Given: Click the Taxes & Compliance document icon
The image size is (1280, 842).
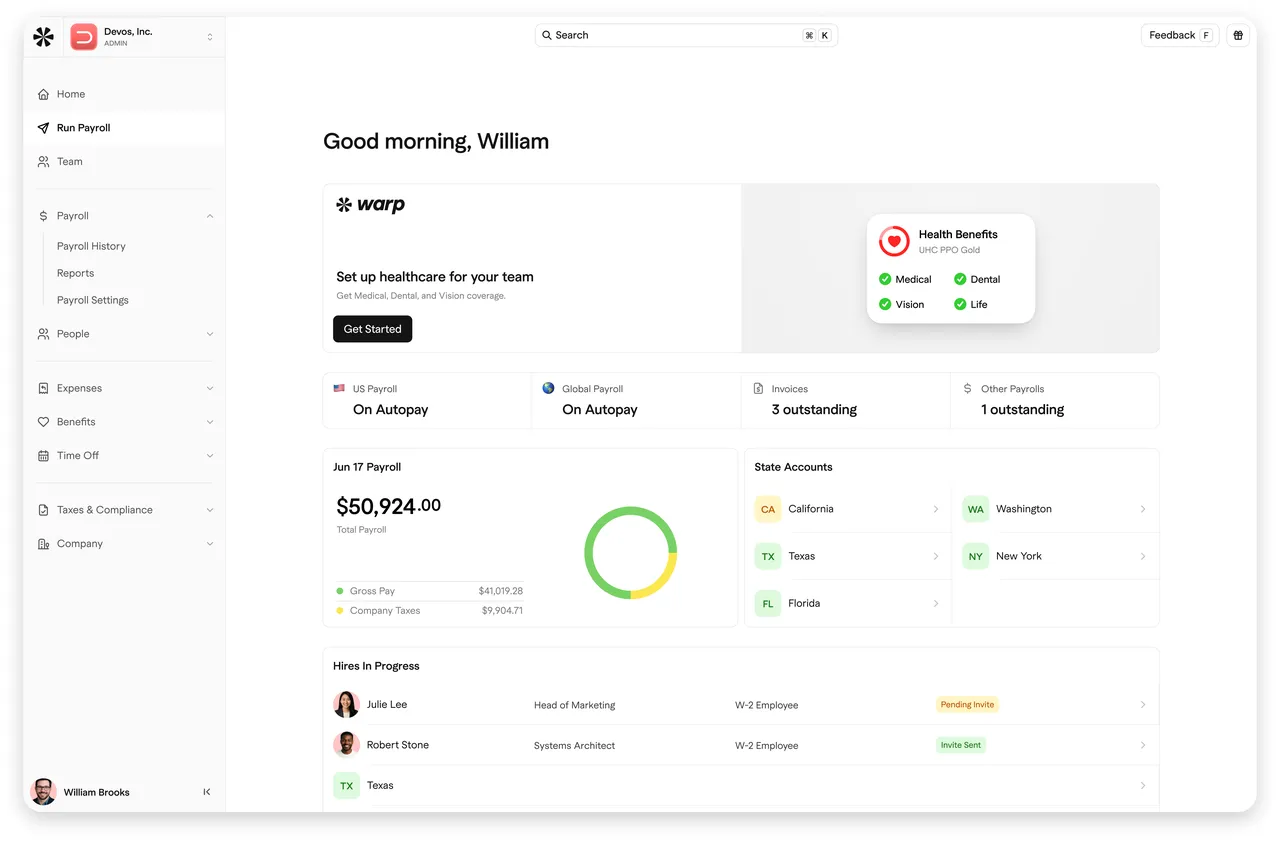Looking at the screenshot, I should point(43,510).
